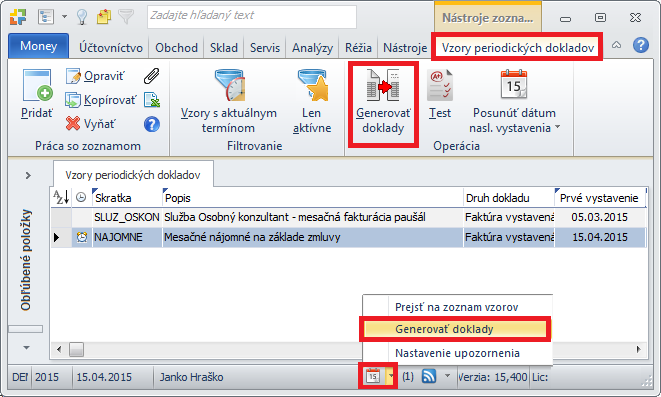Viewport: 661px width, 397px height.
Task: Choose Generovať doklady in the popup menu
Action: click(x=455, y=329)
